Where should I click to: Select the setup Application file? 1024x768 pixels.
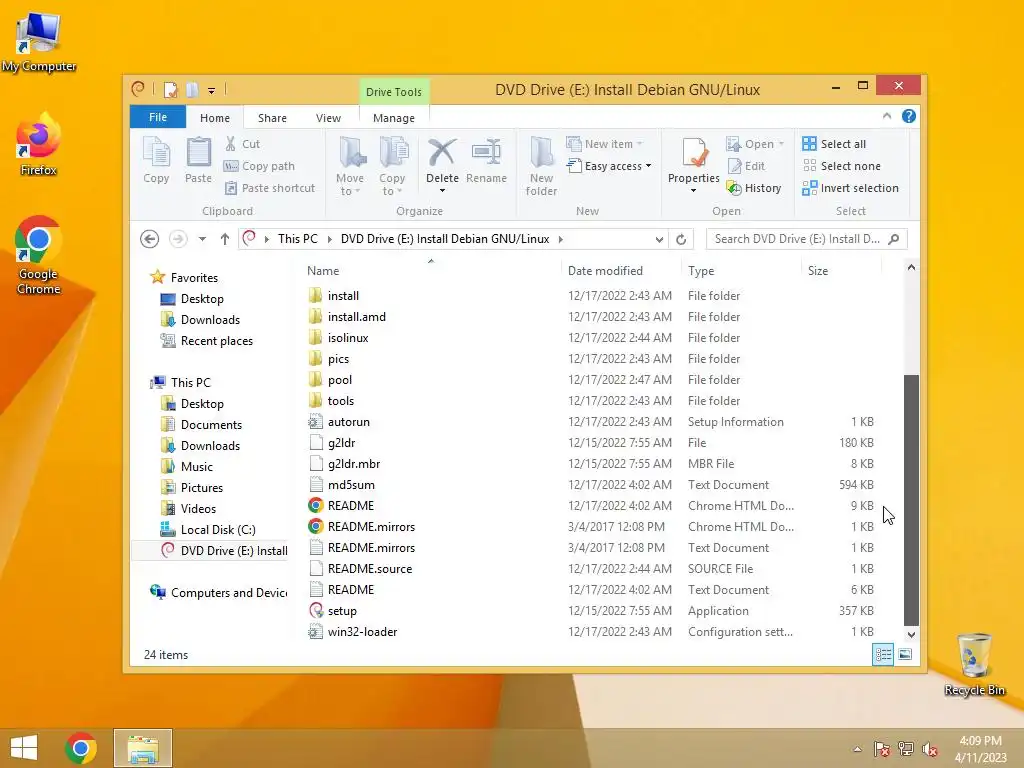point(342,611)
